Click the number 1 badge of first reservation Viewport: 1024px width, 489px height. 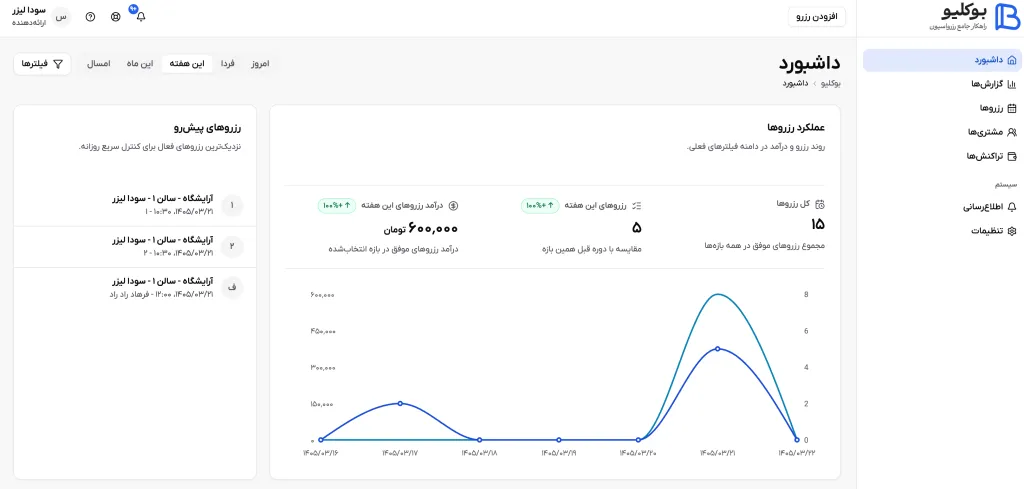(232, 206)
